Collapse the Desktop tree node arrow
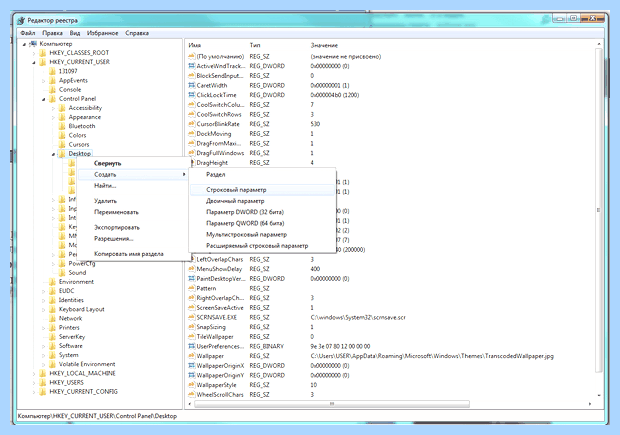The height and width of the screenshot is (435, 620). pos(53,154)
